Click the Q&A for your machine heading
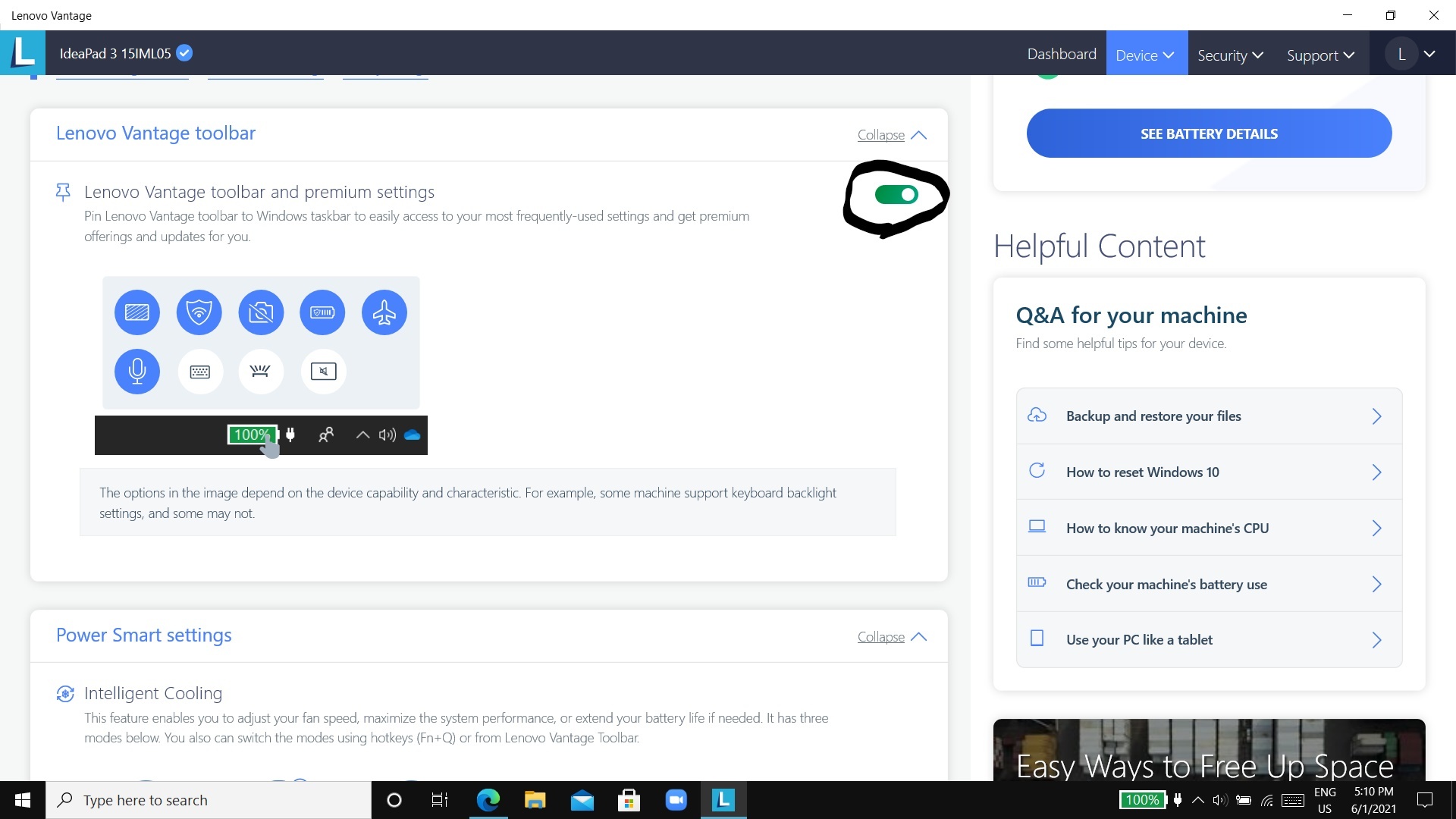The height and width of the screenshot is (819, 1456). click(1131, 315)
